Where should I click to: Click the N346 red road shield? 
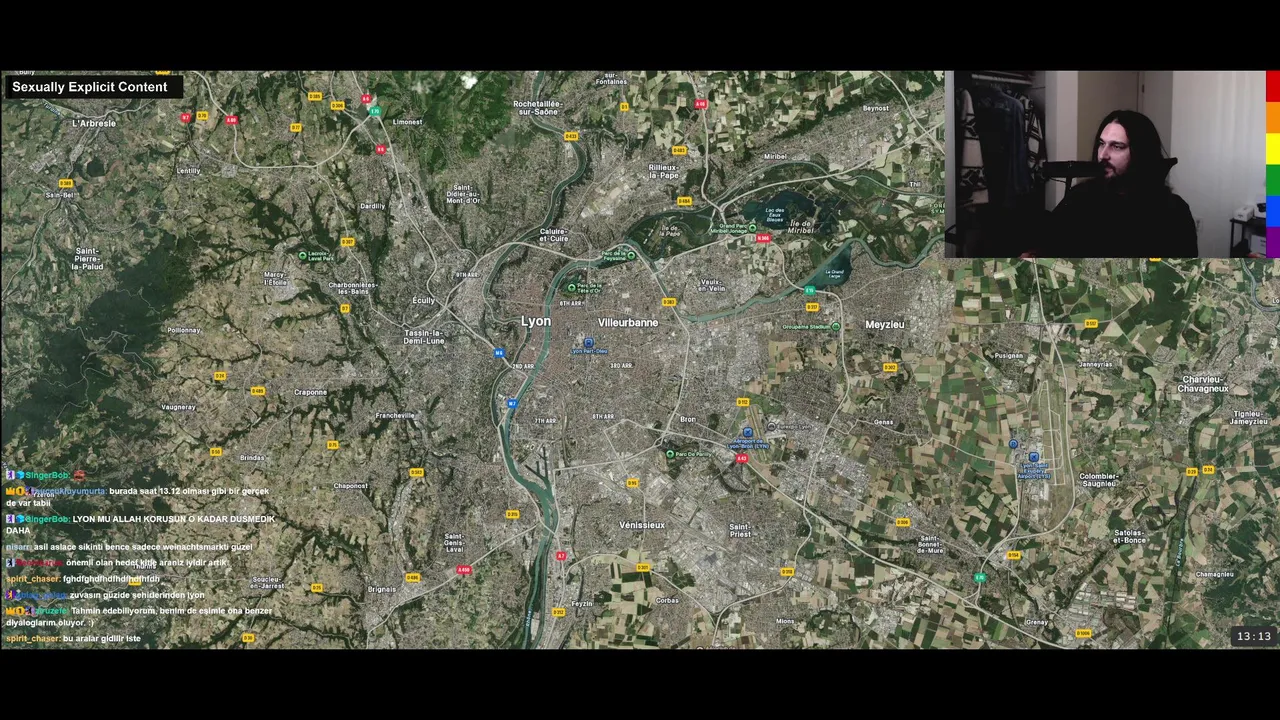coord(764,238)
